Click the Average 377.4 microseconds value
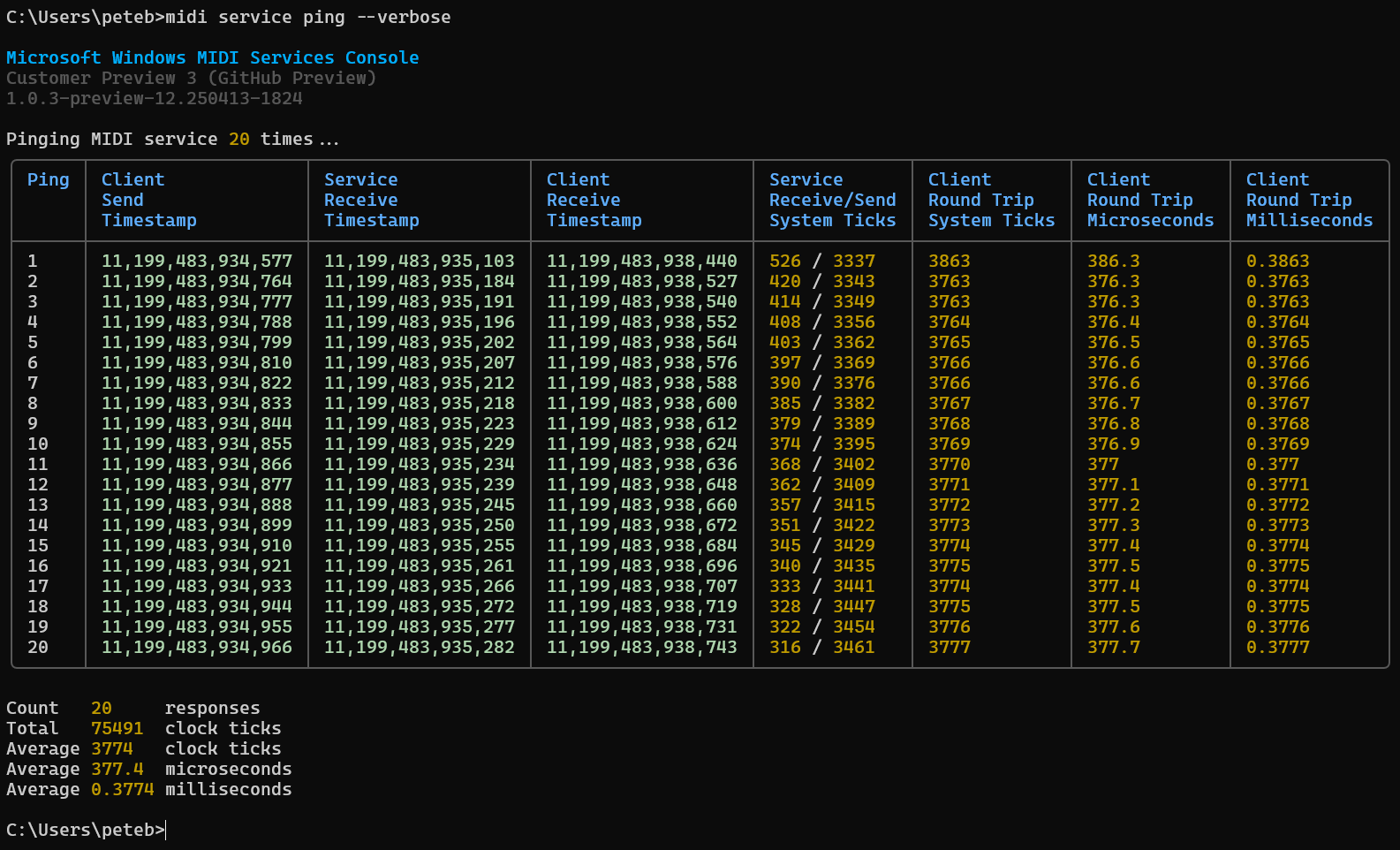 [x=117, y=769]
